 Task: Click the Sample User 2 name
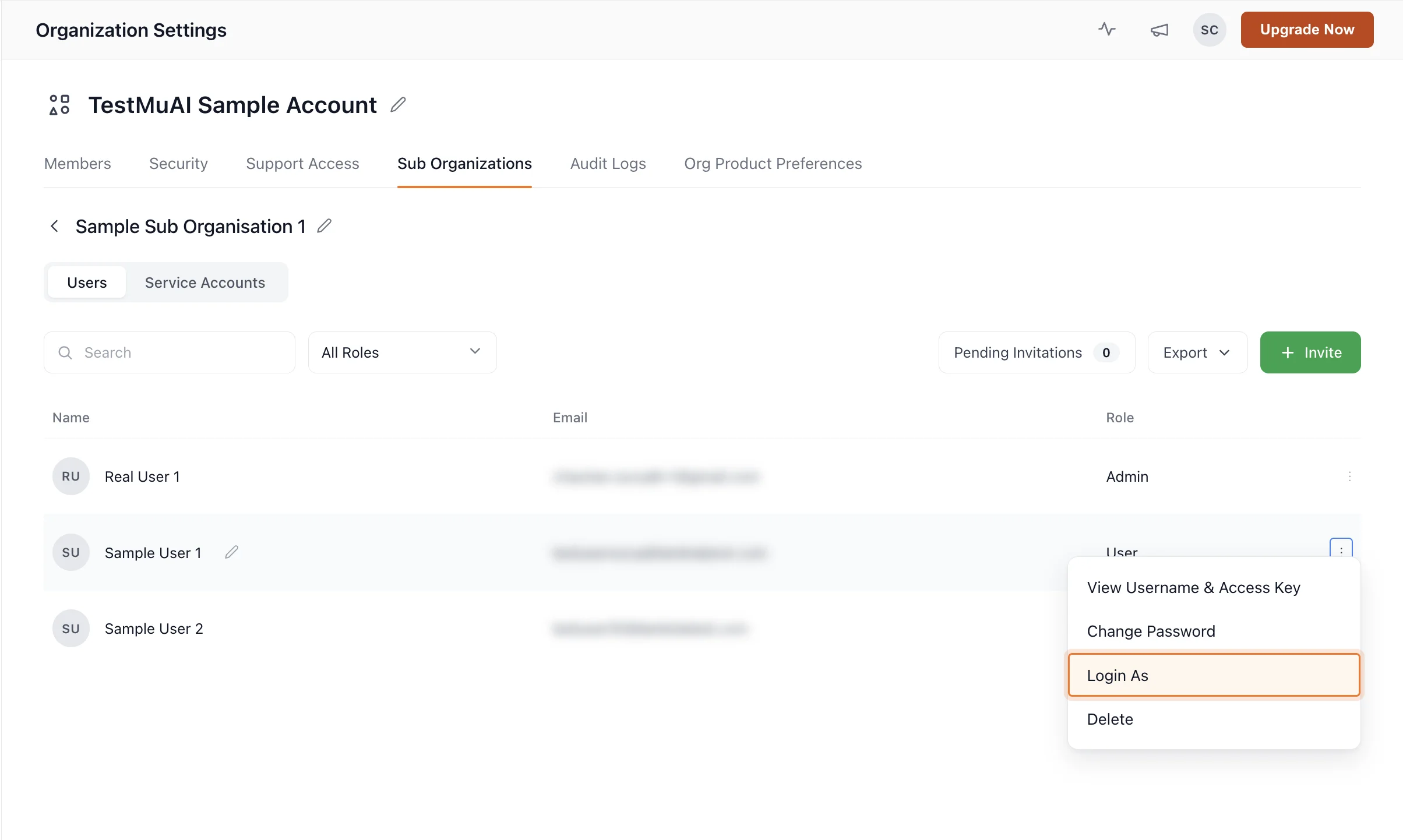tap(154, 629)
